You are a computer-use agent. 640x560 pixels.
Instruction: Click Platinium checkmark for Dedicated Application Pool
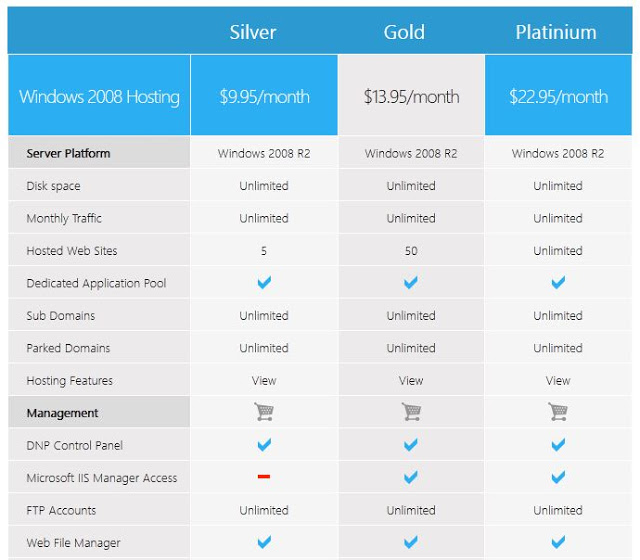(x=558, y=282)
